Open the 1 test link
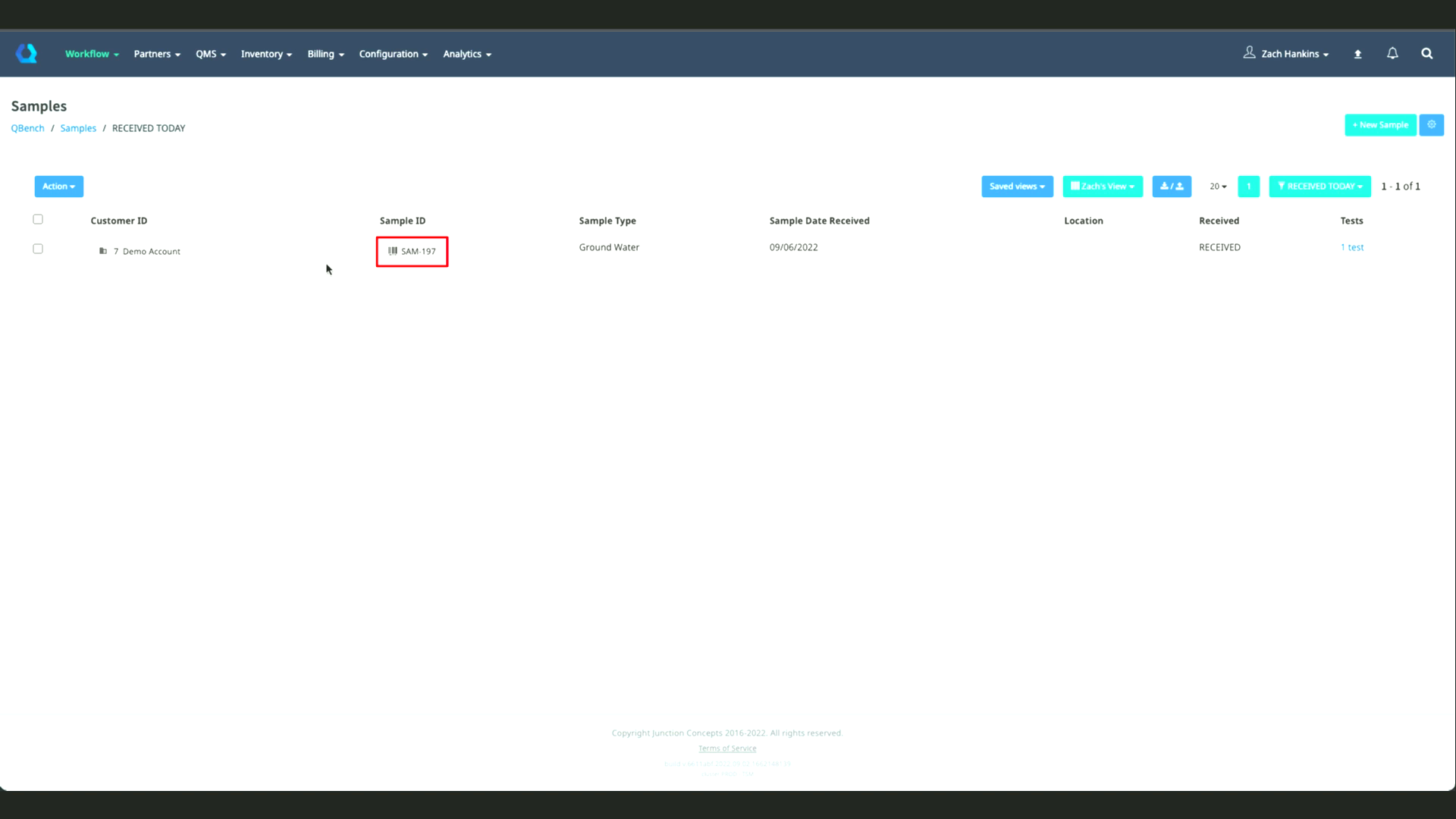The image size is (1456, 819). [x=1351, y=247]
